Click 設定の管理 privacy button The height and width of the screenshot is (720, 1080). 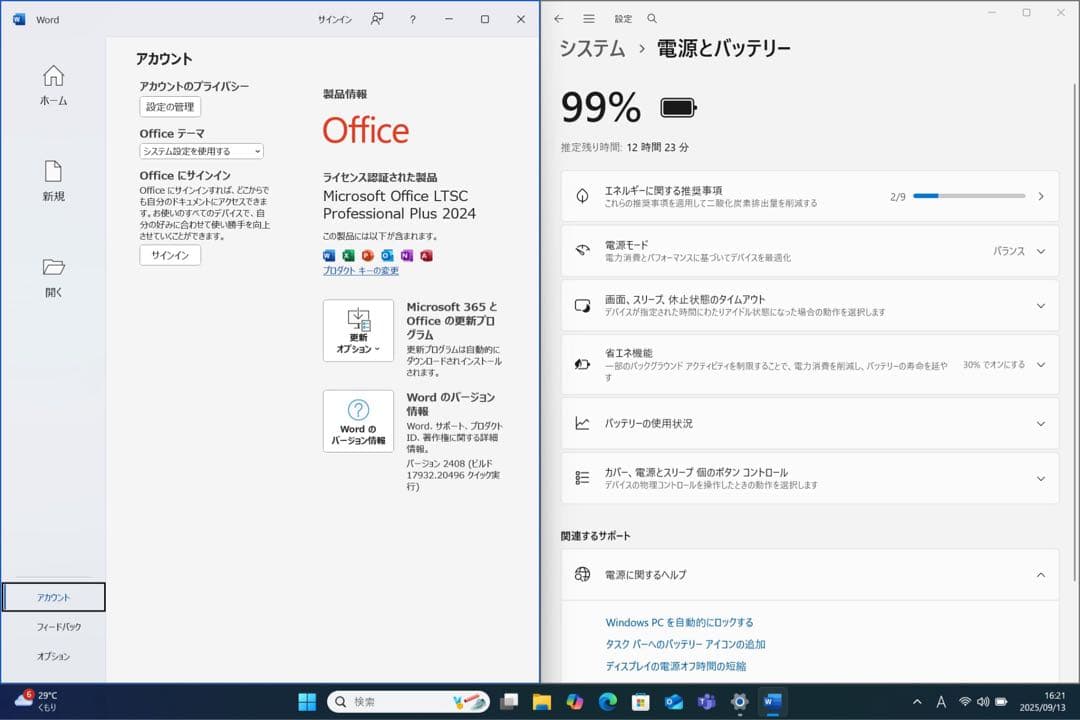(170, 107)
